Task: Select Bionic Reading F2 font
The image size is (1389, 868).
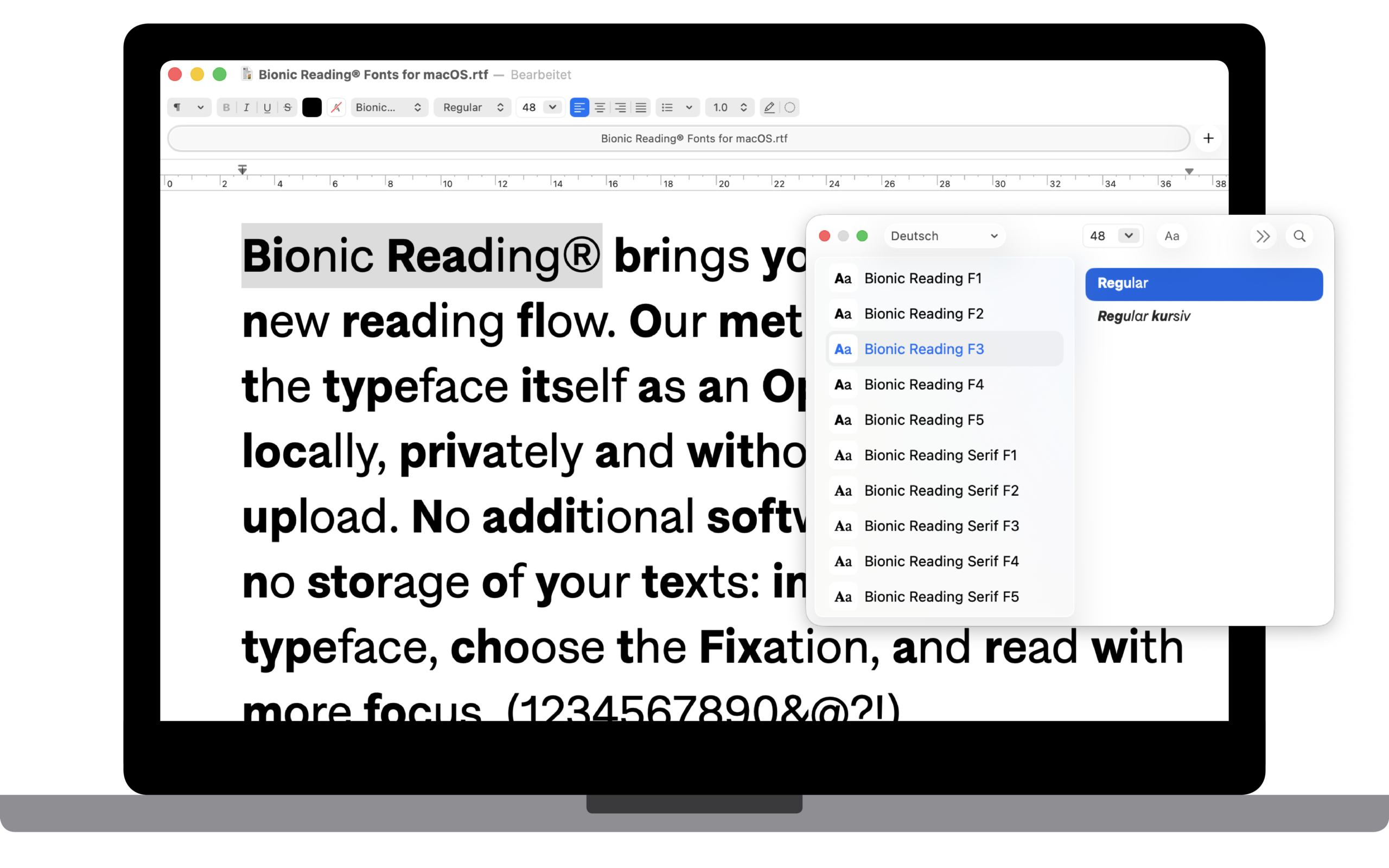Action: click(944, 314)
